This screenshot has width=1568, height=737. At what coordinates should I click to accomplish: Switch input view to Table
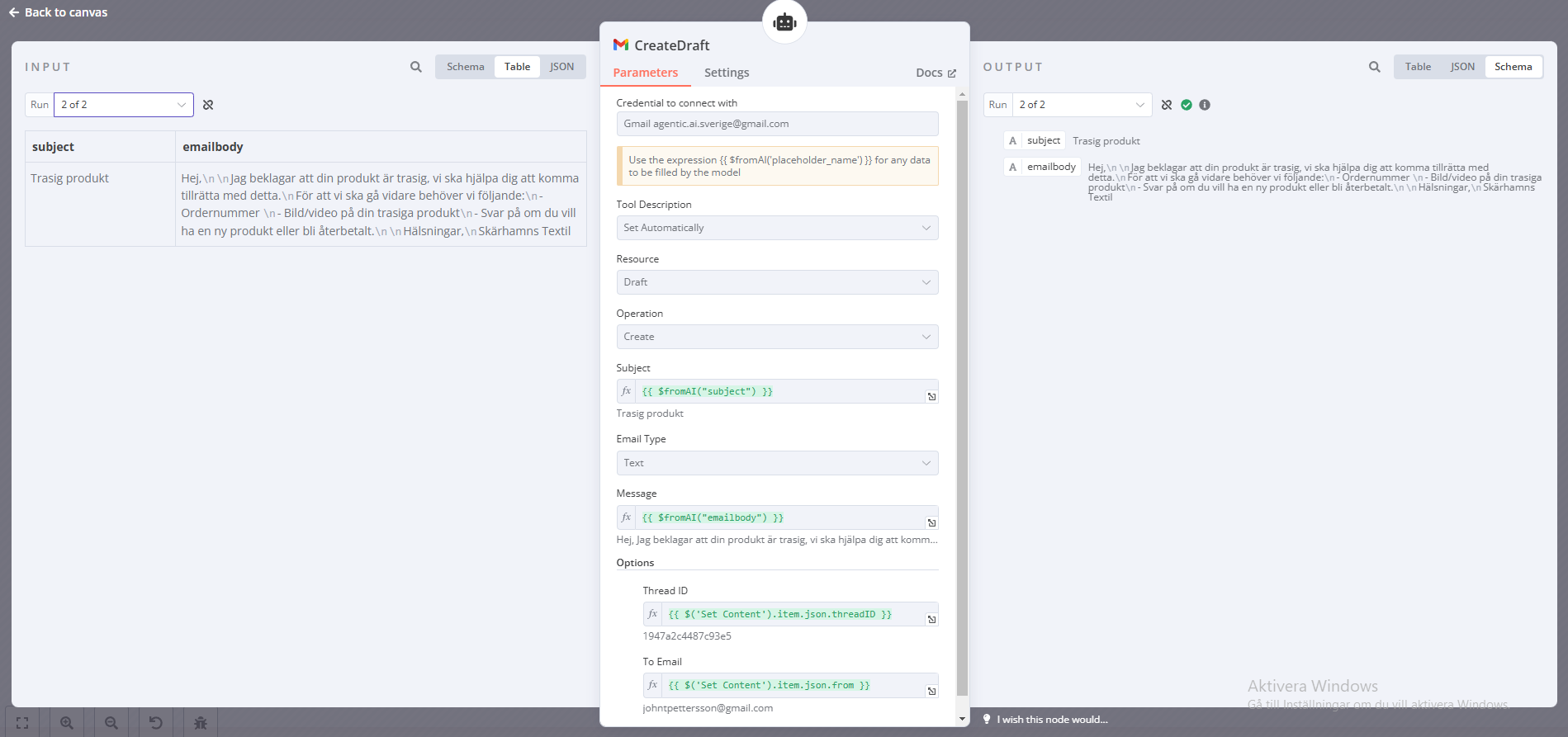tap(518, 67)
